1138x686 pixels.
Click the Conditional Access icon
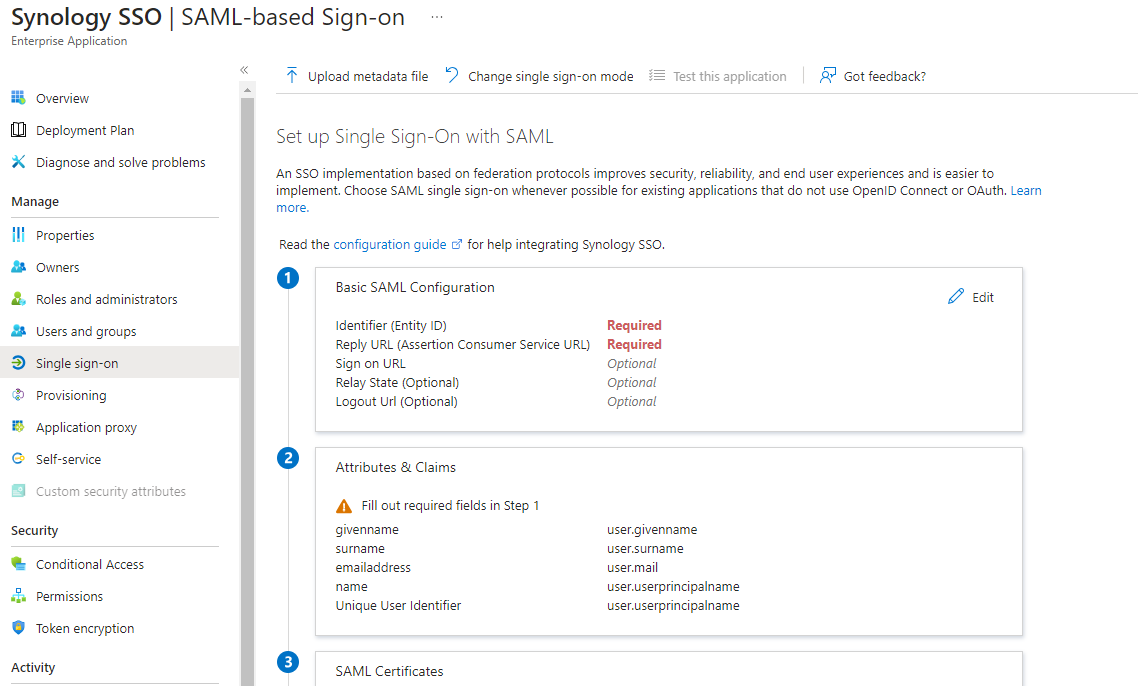click(18, 564)
